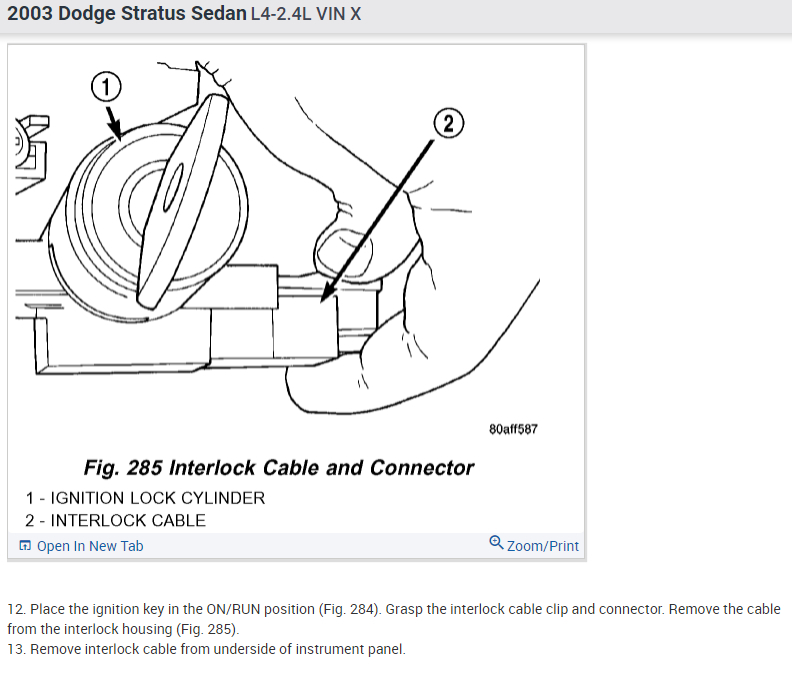
Task: Click callout number 1 circle in diagram
Action: click(106, 87)
